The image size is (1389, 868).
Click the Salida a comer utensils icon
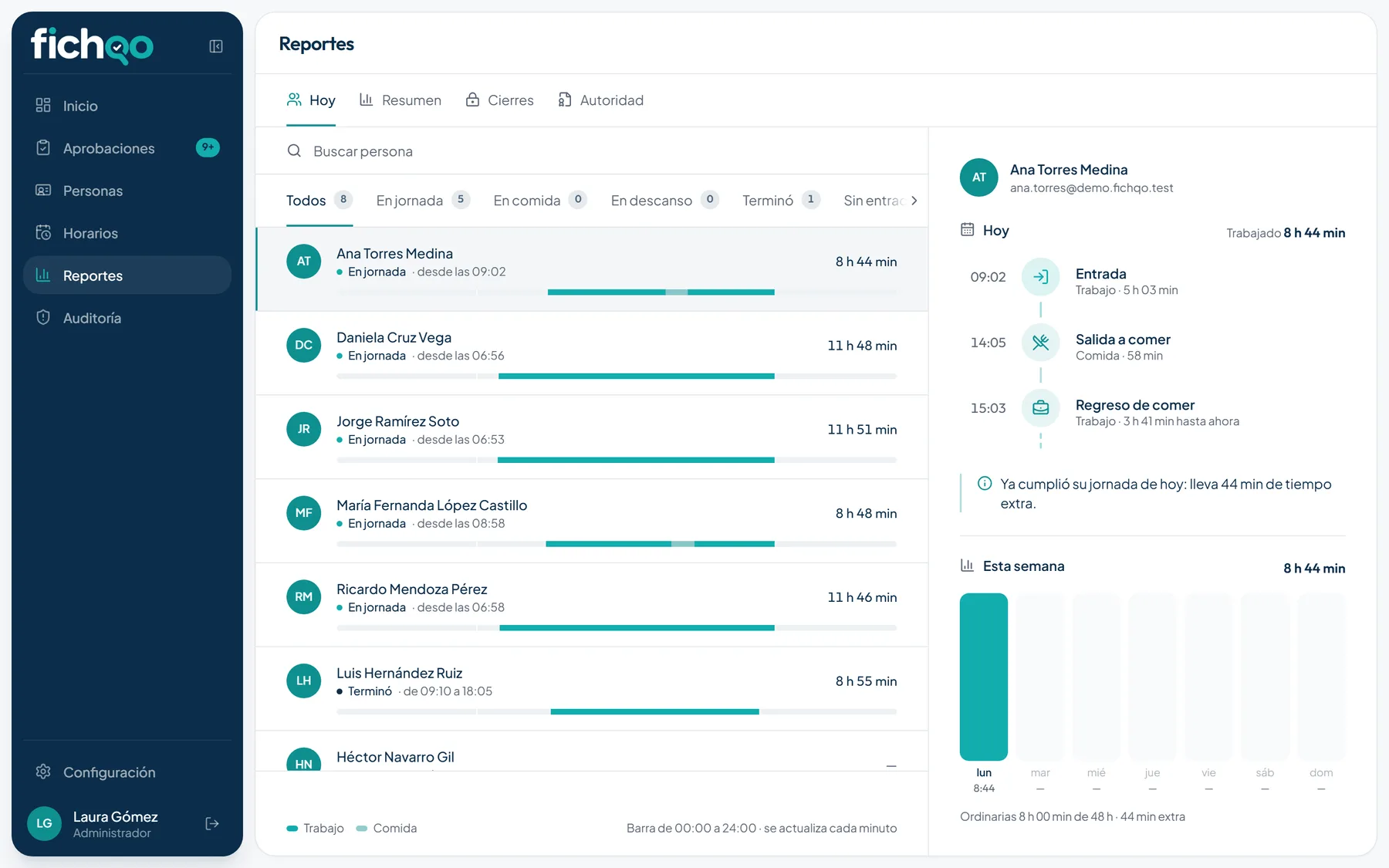(1040, 343)
